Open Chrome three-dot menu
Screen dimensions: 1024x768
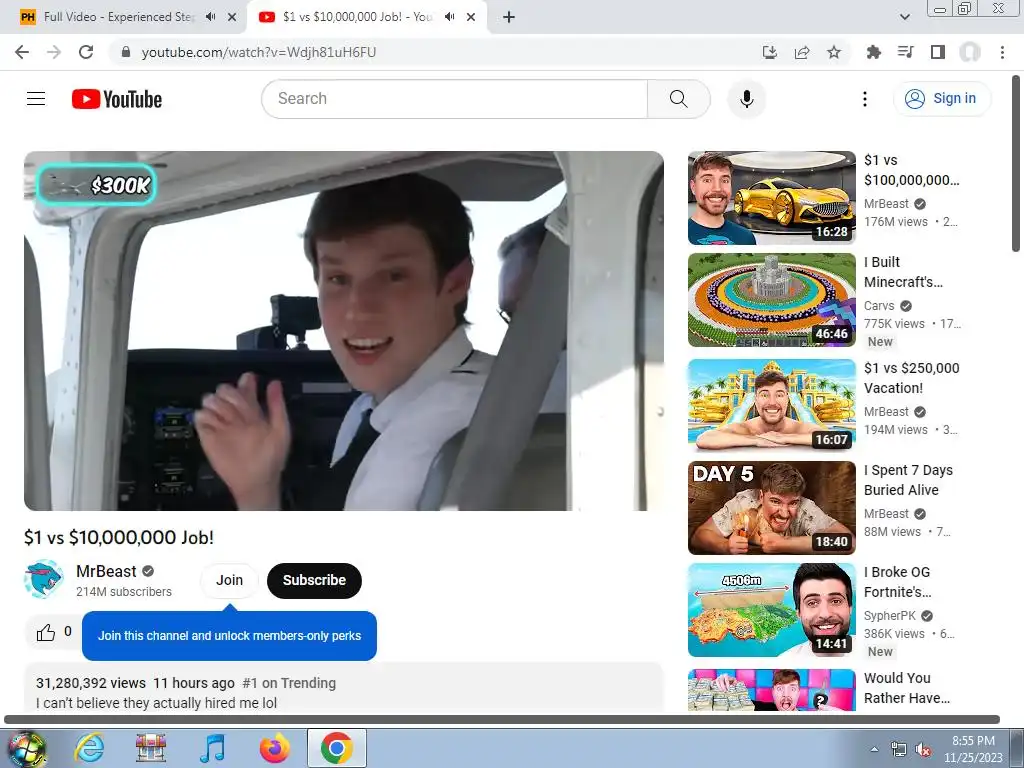pyautogui.click(x=1002, y=52)
